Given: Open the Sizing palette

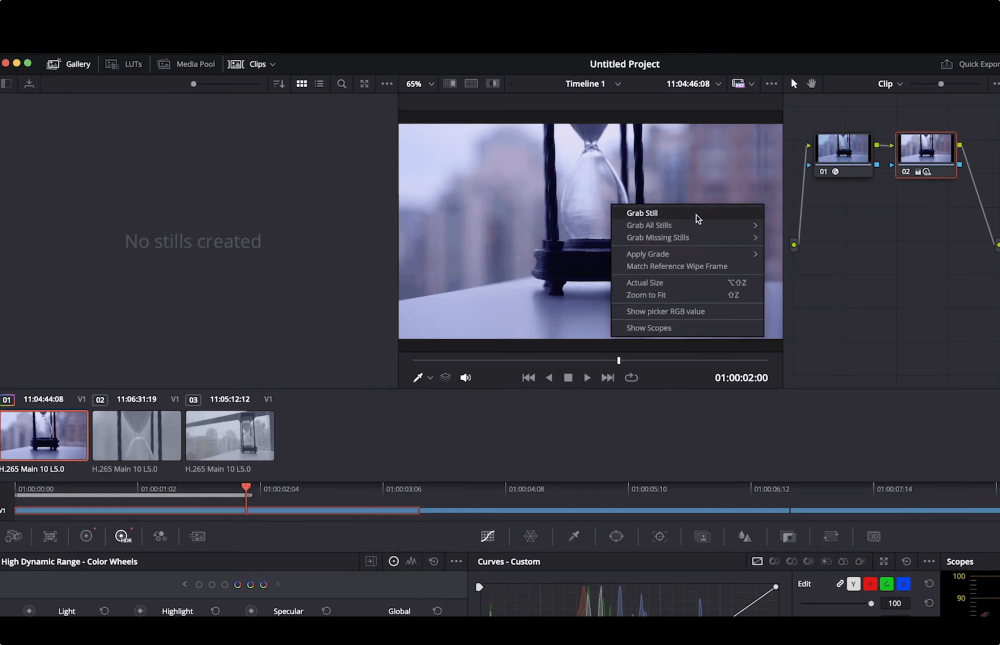Looking at the screenshot, I should [x=831, y=537].
